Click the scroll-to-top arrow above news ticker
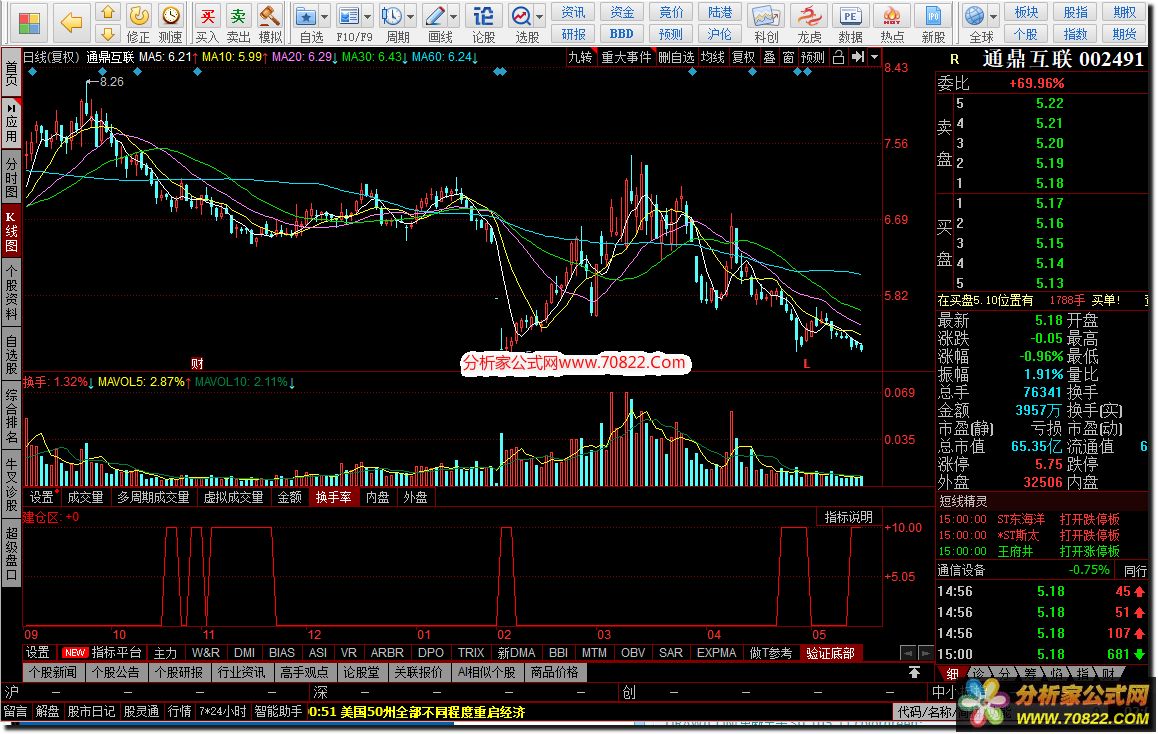The width and height of the screenshot is (1158, 734). click(914, 672)
